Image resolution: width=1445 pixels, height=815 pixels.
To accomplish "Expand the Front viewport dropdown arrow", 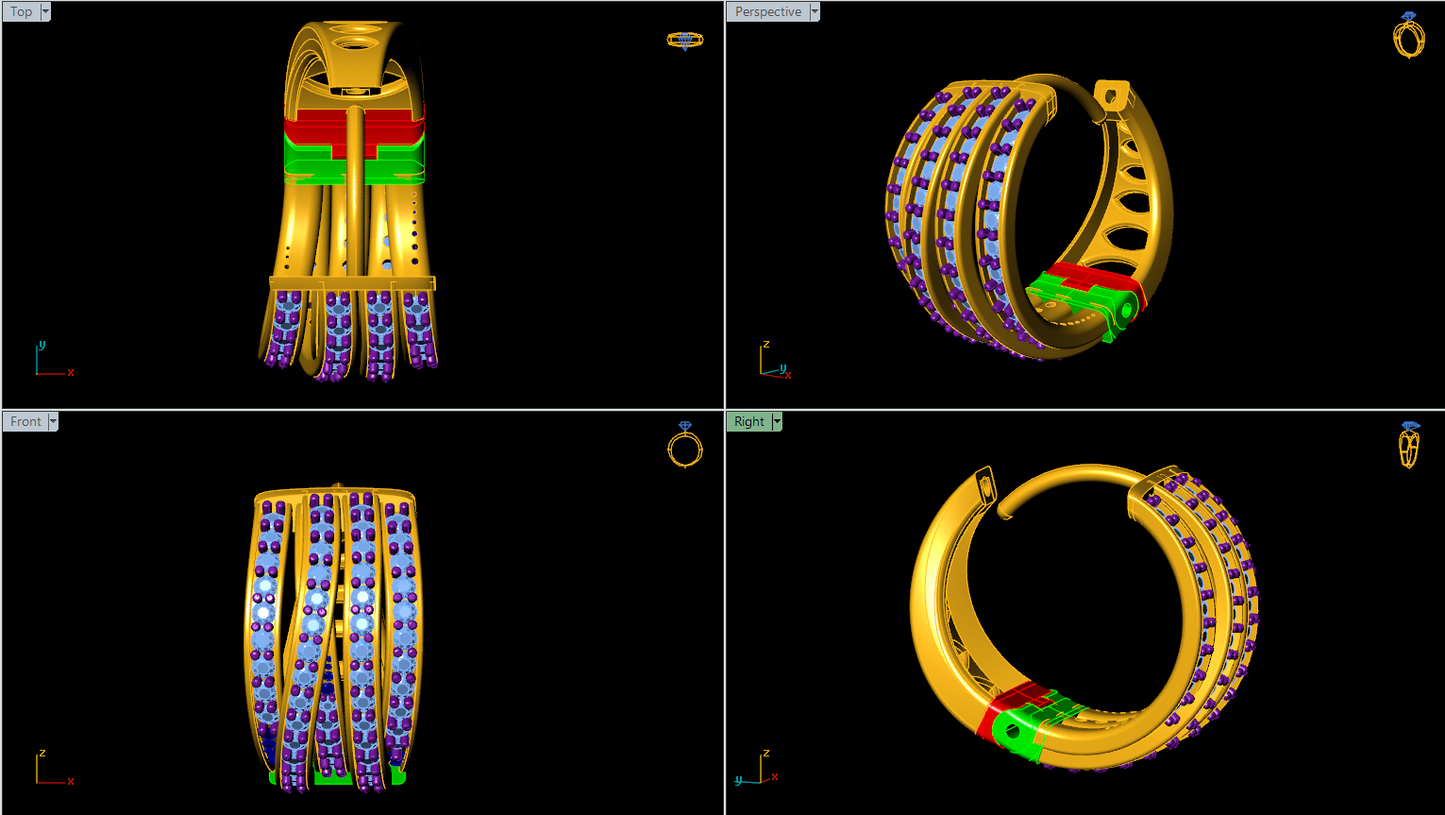I will click(53, 422).
